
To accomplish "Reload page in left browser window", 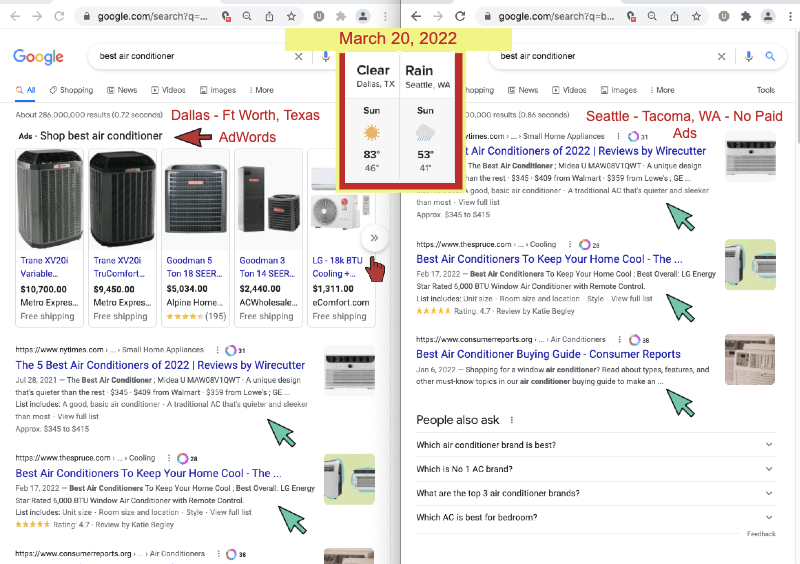I will click(59, 16).
